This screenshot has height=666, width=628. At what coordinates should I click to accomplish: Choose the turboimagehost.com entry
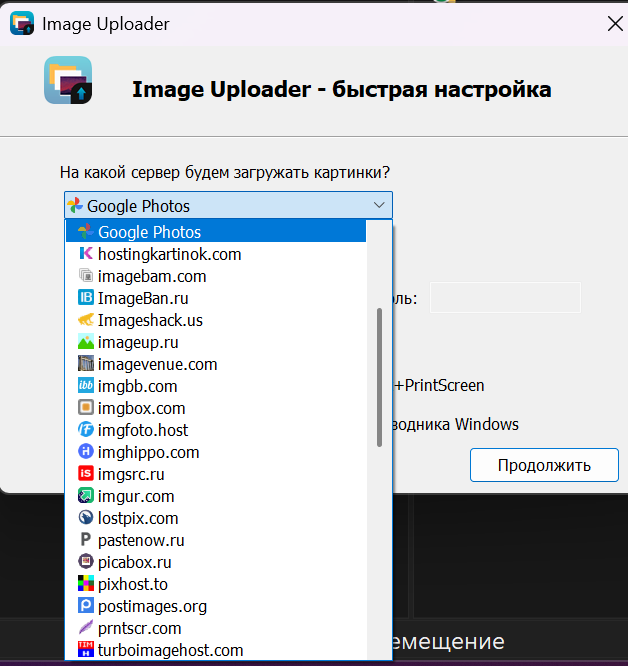[216, 650]
